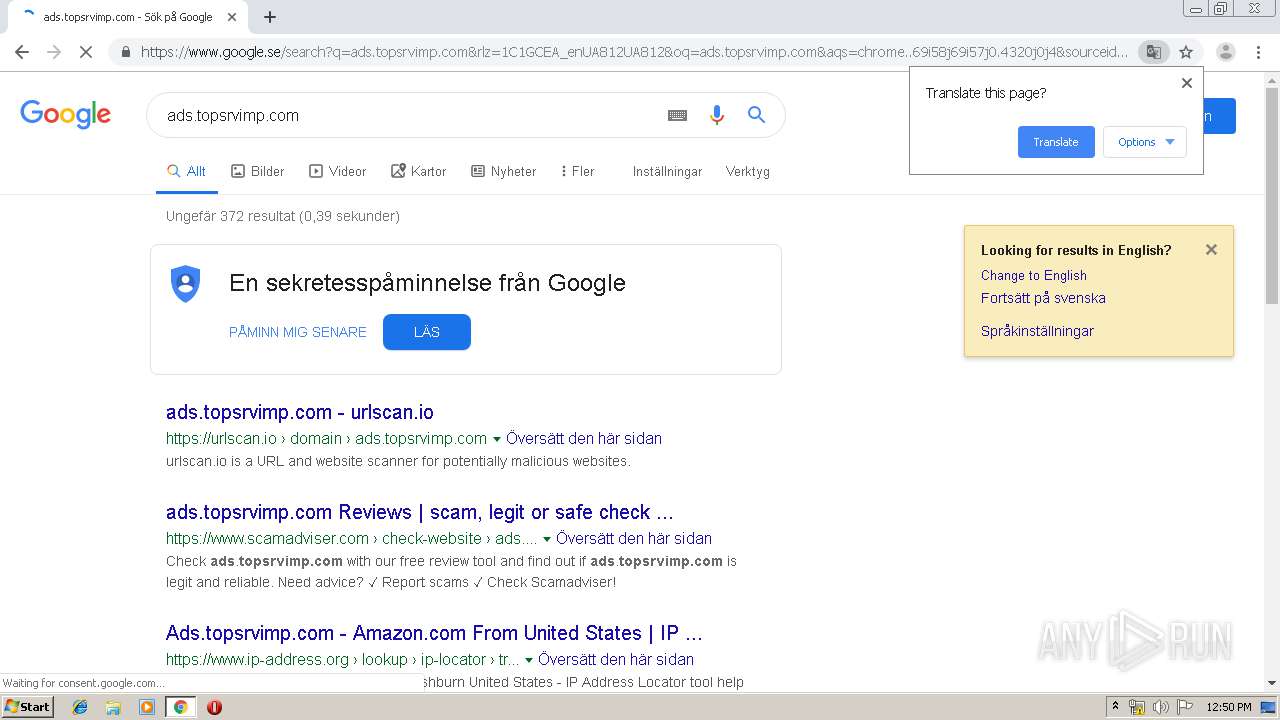Click the shield privacy reminder icon
The width and height of the screenshot is (1280, 720).
(x=186, y=284)
